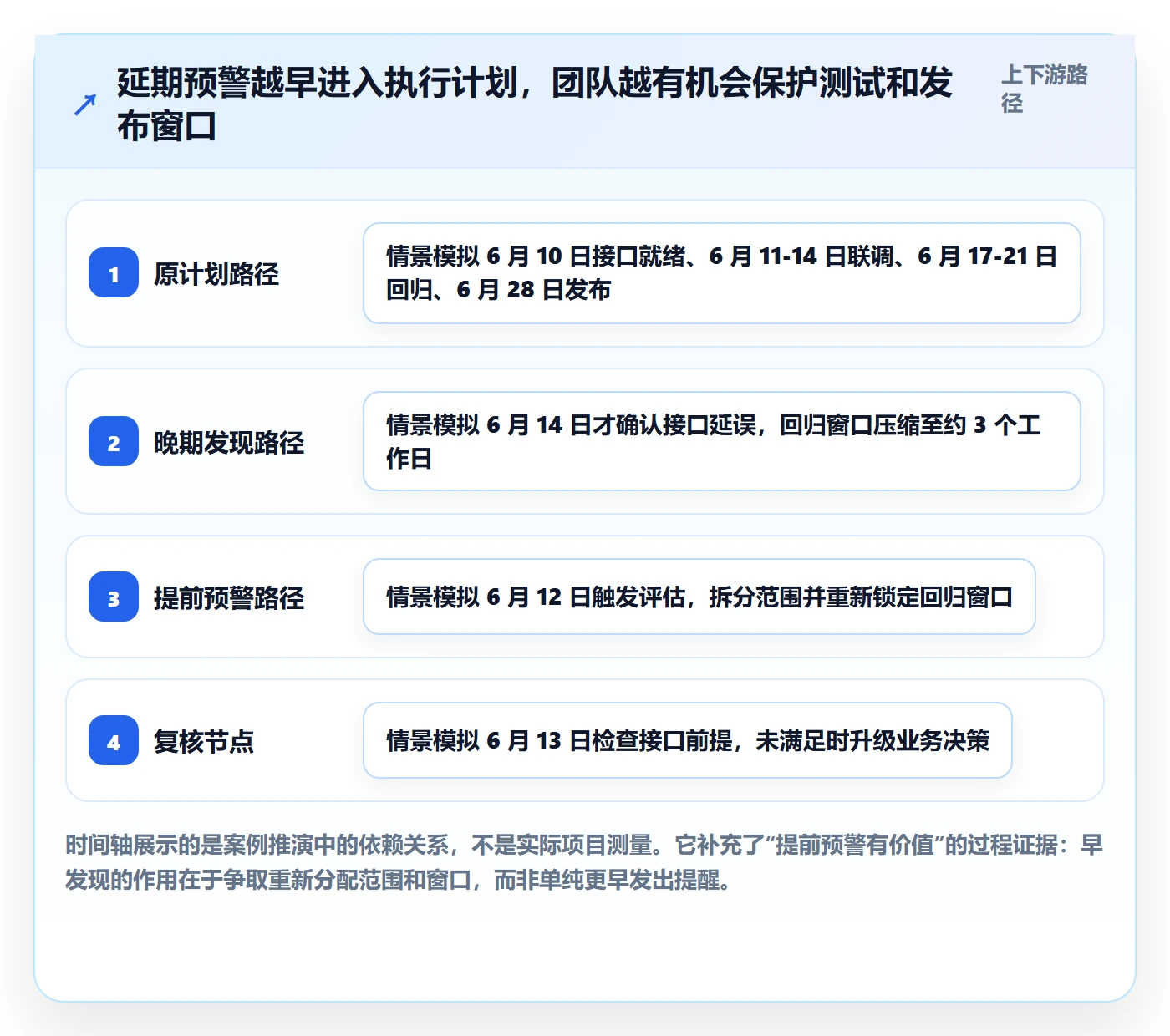1170x1036 pixels.
Task: Select the 复核节点 label
Action: click(204, 741)
